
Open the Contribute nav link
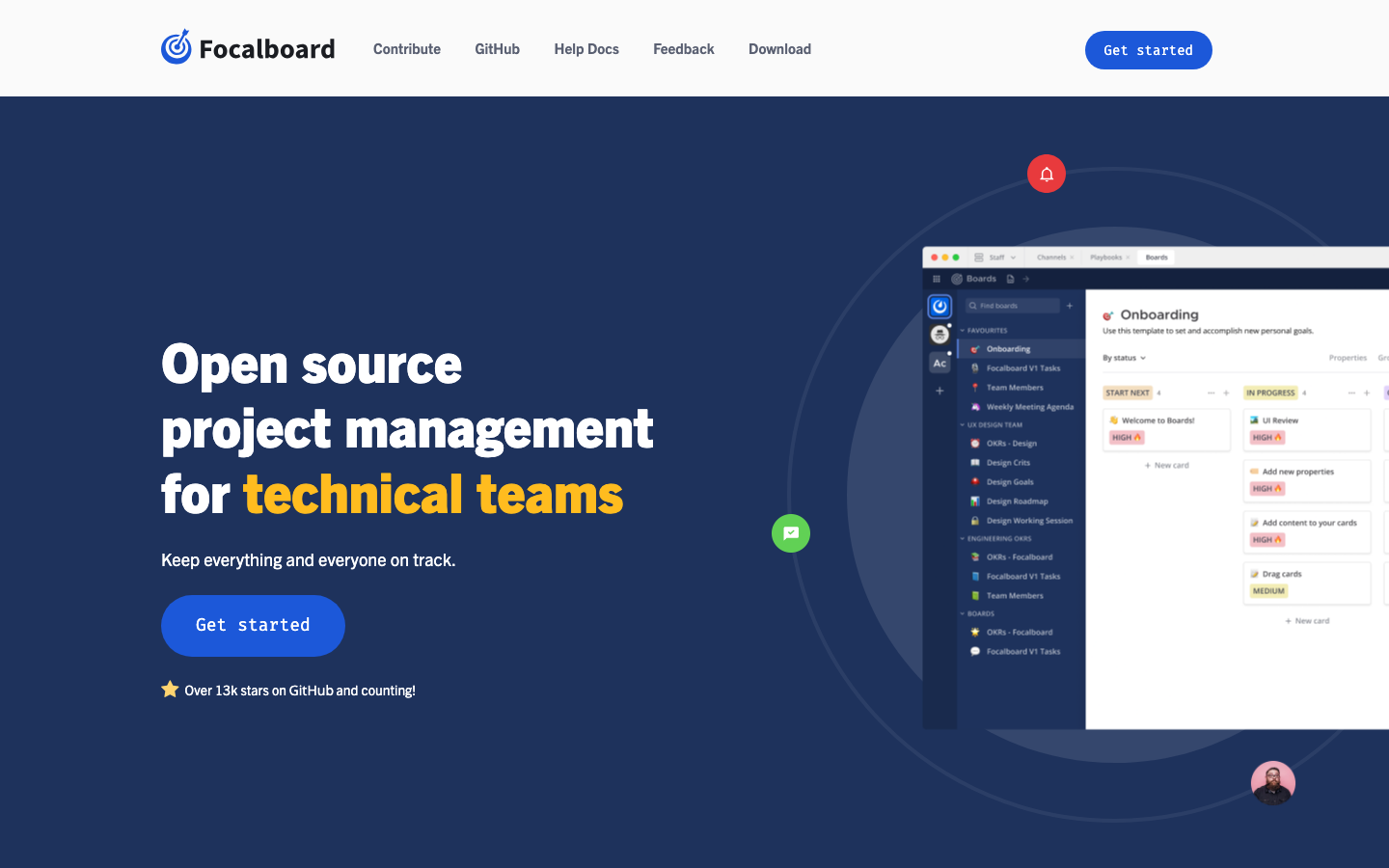pyautogui.click(x=407, y=49)
